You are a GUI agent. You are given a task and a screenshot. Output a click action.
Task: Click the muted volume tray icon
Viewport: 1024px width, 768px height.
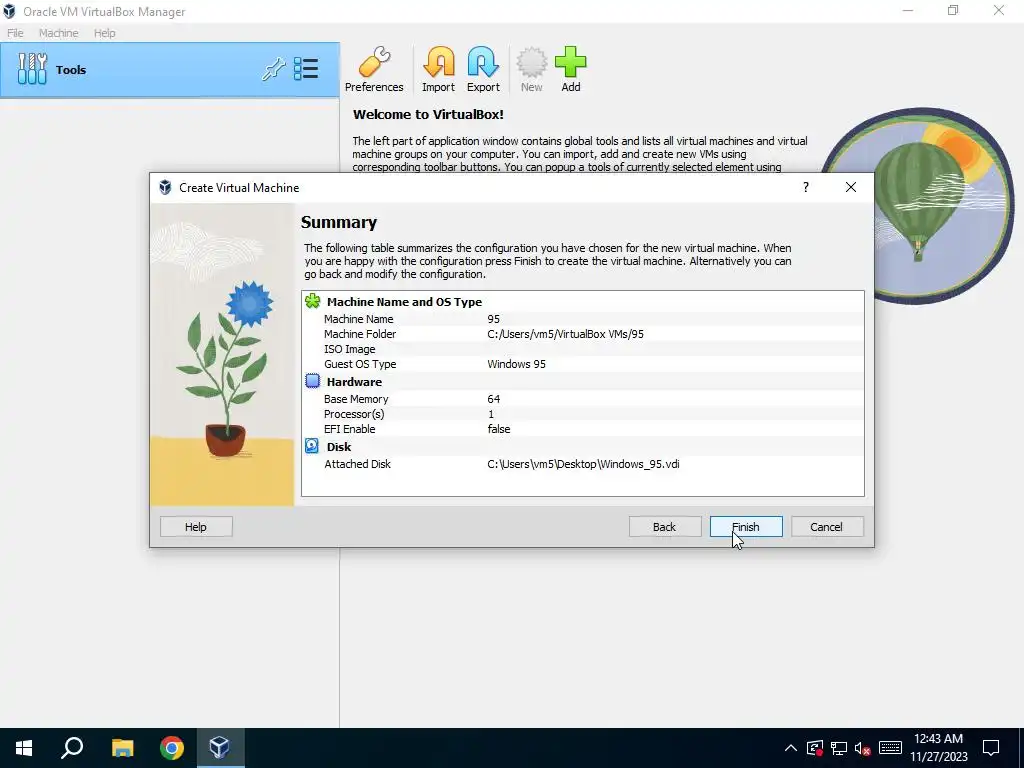click(863, 748)
